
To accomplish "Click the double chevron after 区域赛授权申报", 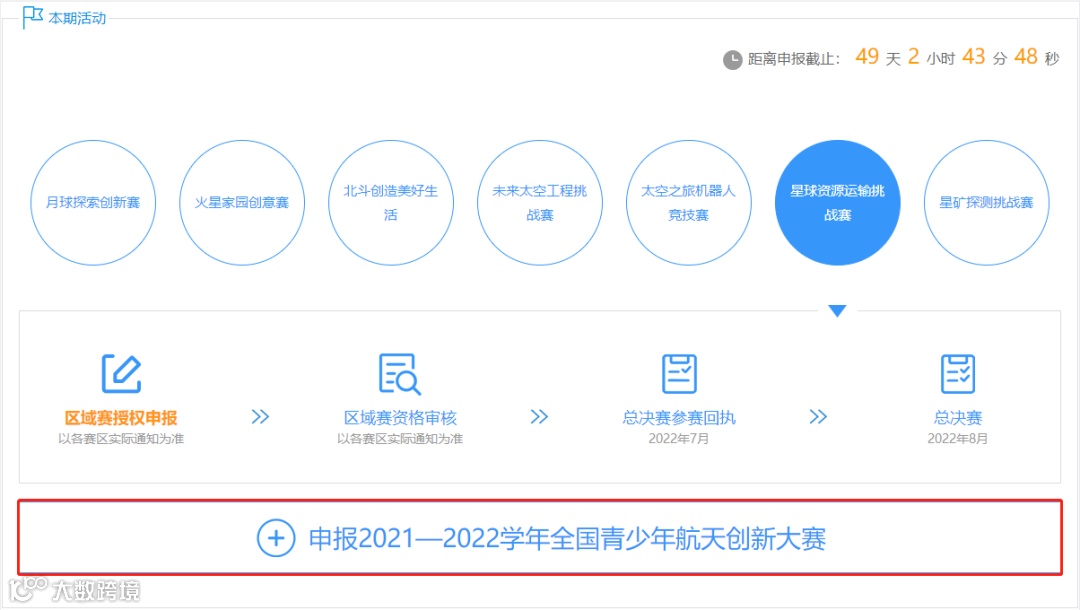I will 260,417.
